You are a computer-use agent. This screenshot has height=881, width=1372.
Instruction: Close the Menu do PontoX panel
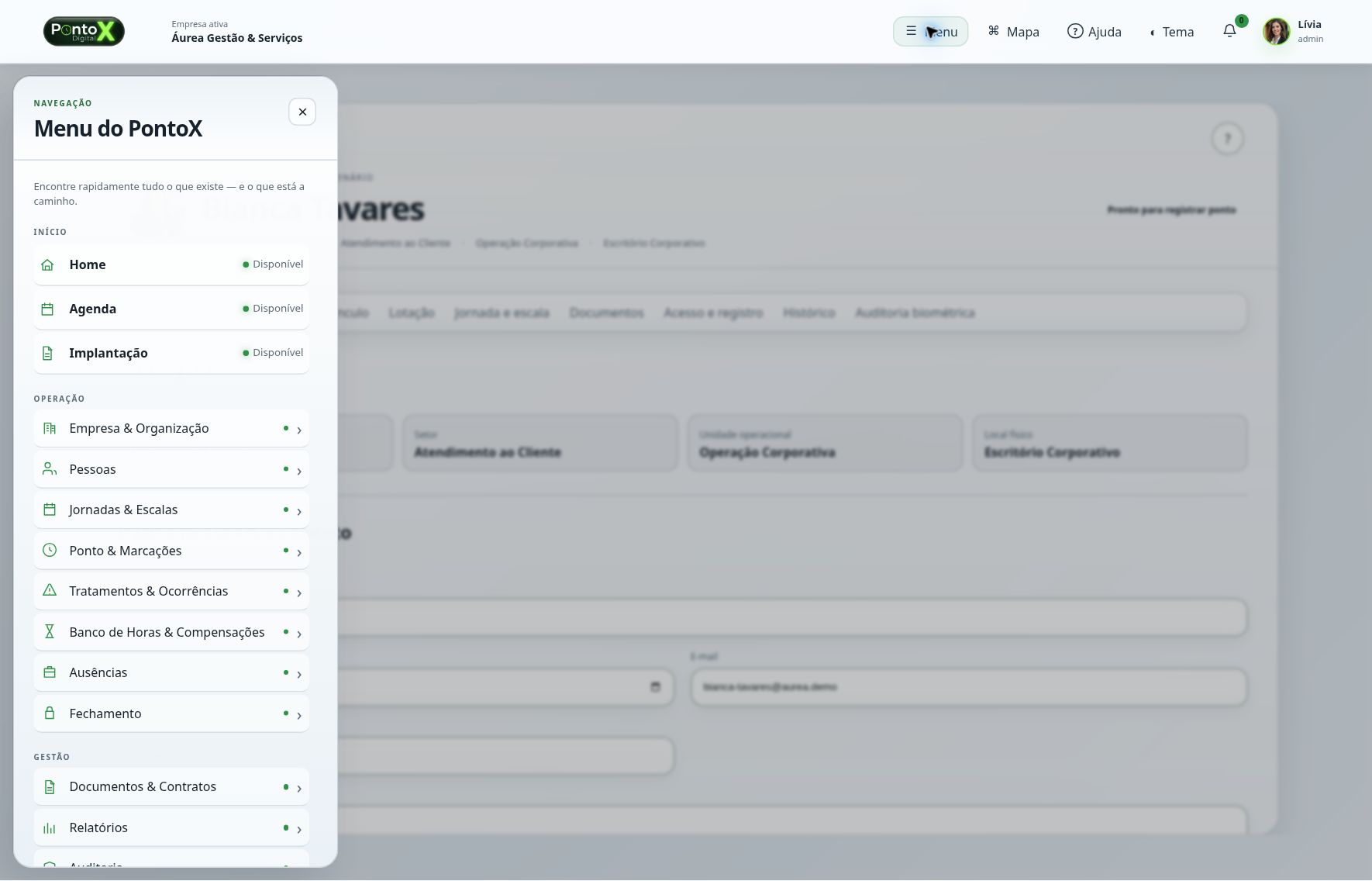pos(302,112)
